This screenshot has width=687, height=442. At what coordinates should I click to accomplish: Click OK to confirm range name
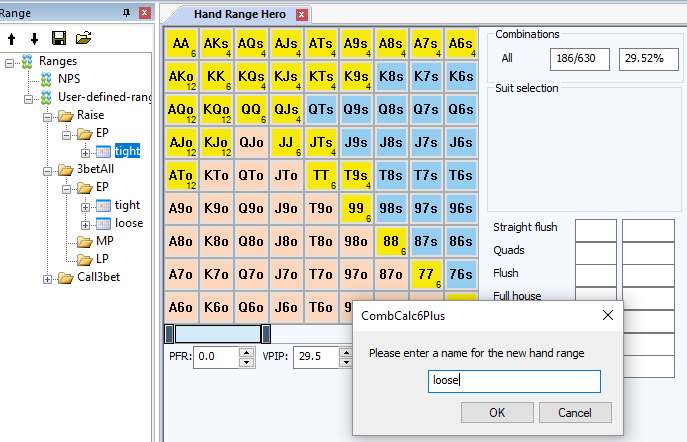(x=496, y=412)
